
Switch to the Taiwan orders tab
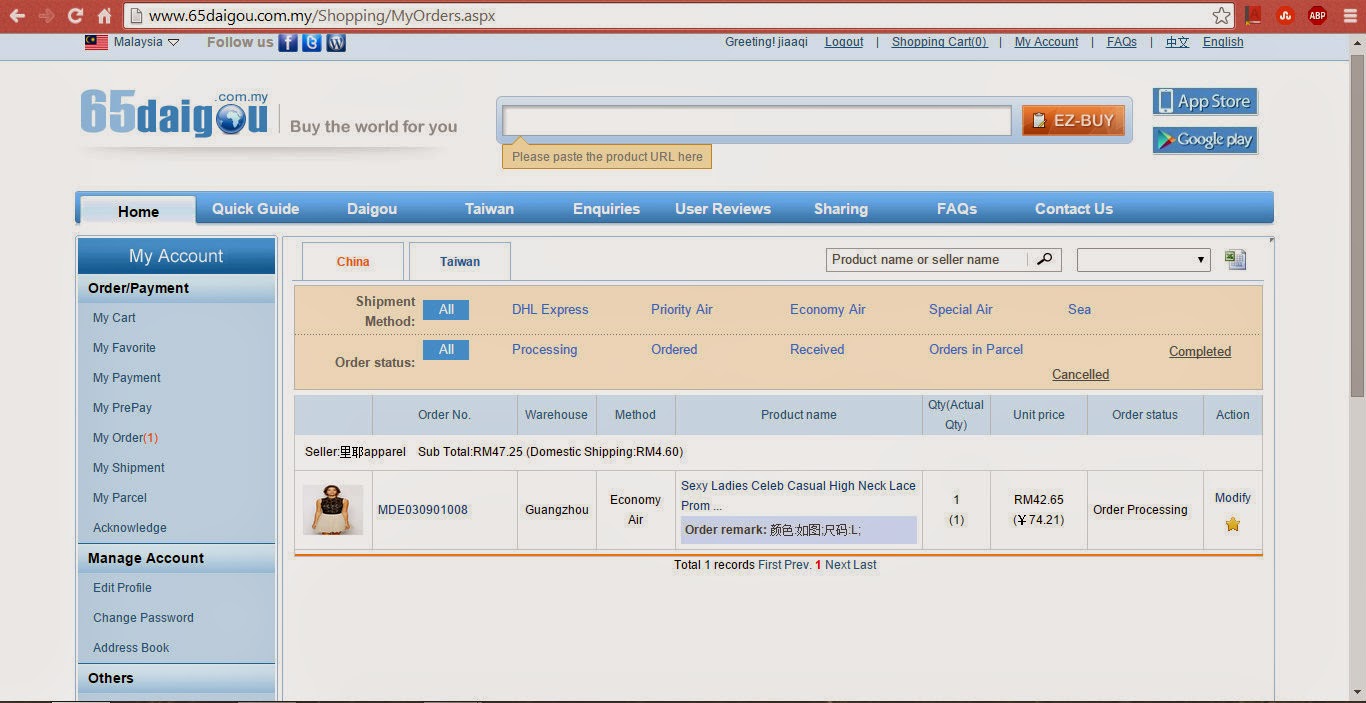[460, 261]
